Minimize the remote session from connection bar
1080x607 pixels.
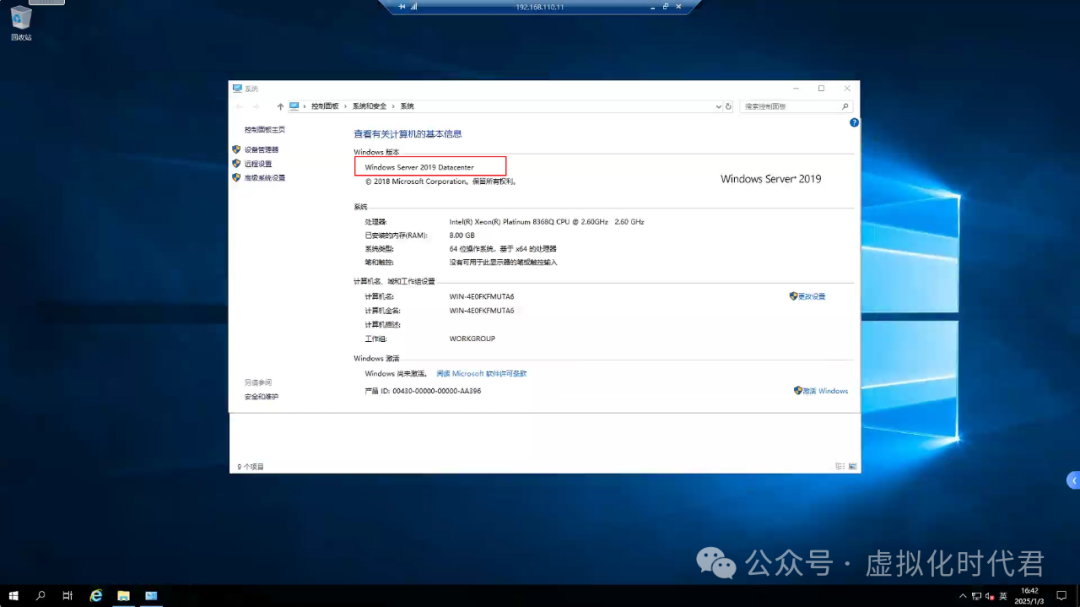tap(652, 7)
